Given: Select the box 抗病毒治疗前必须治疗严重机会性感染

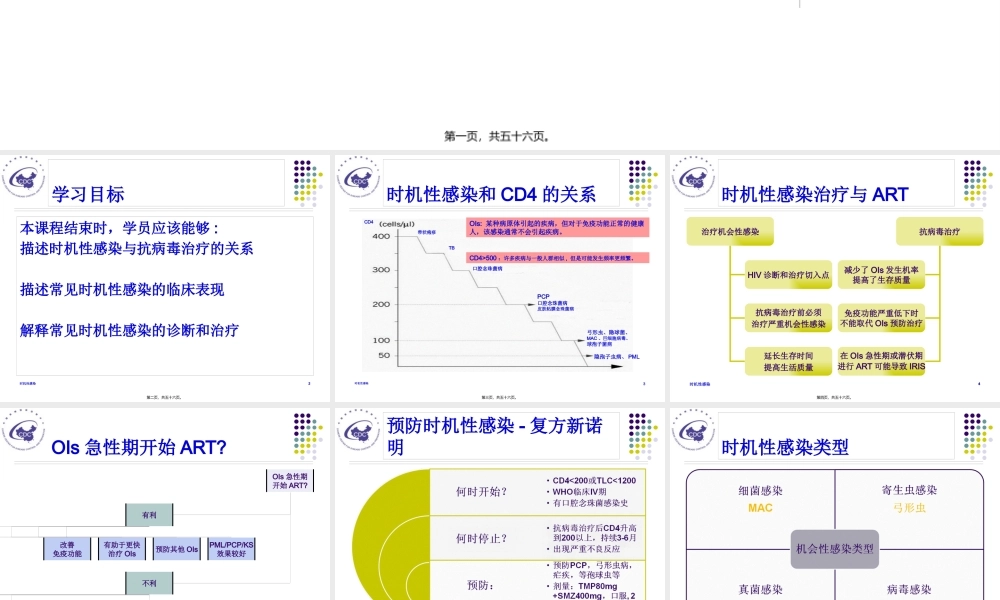Looking at the screenshot, I should (788, 318).
